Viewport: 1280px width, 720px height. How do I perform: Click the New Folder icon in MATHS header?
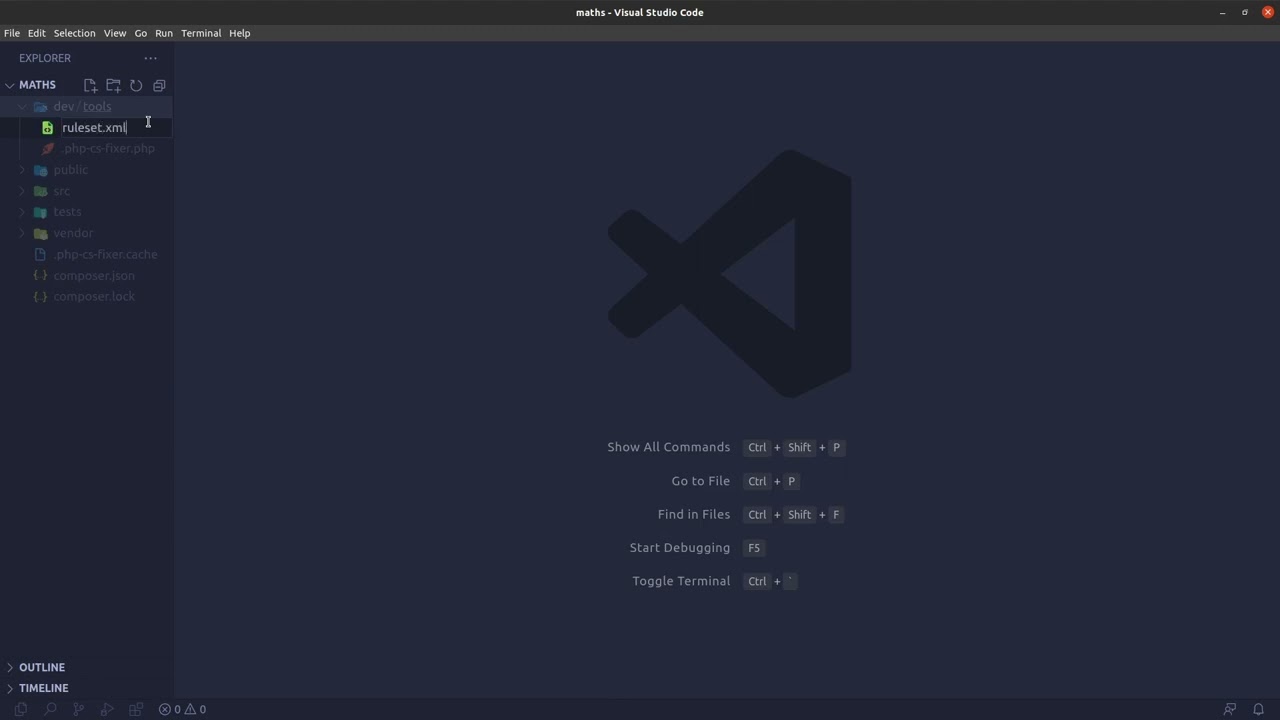pyautogui.click(x=113, y=86)
